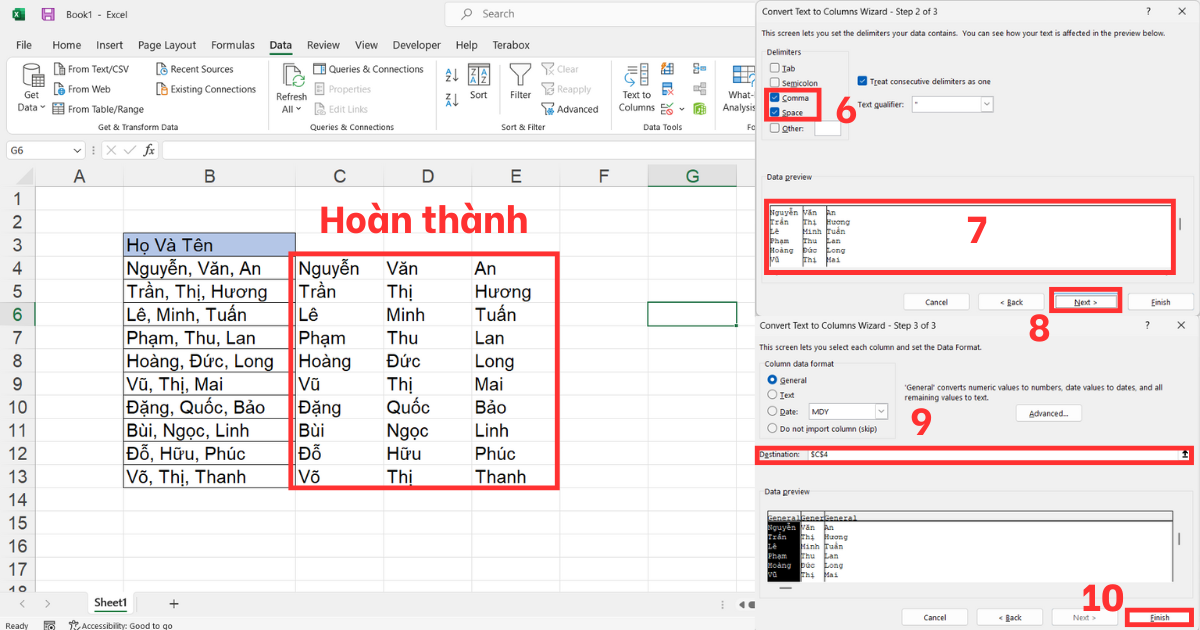Open the Developer tab
This screenshot has height=630, width=1200.
417,45
